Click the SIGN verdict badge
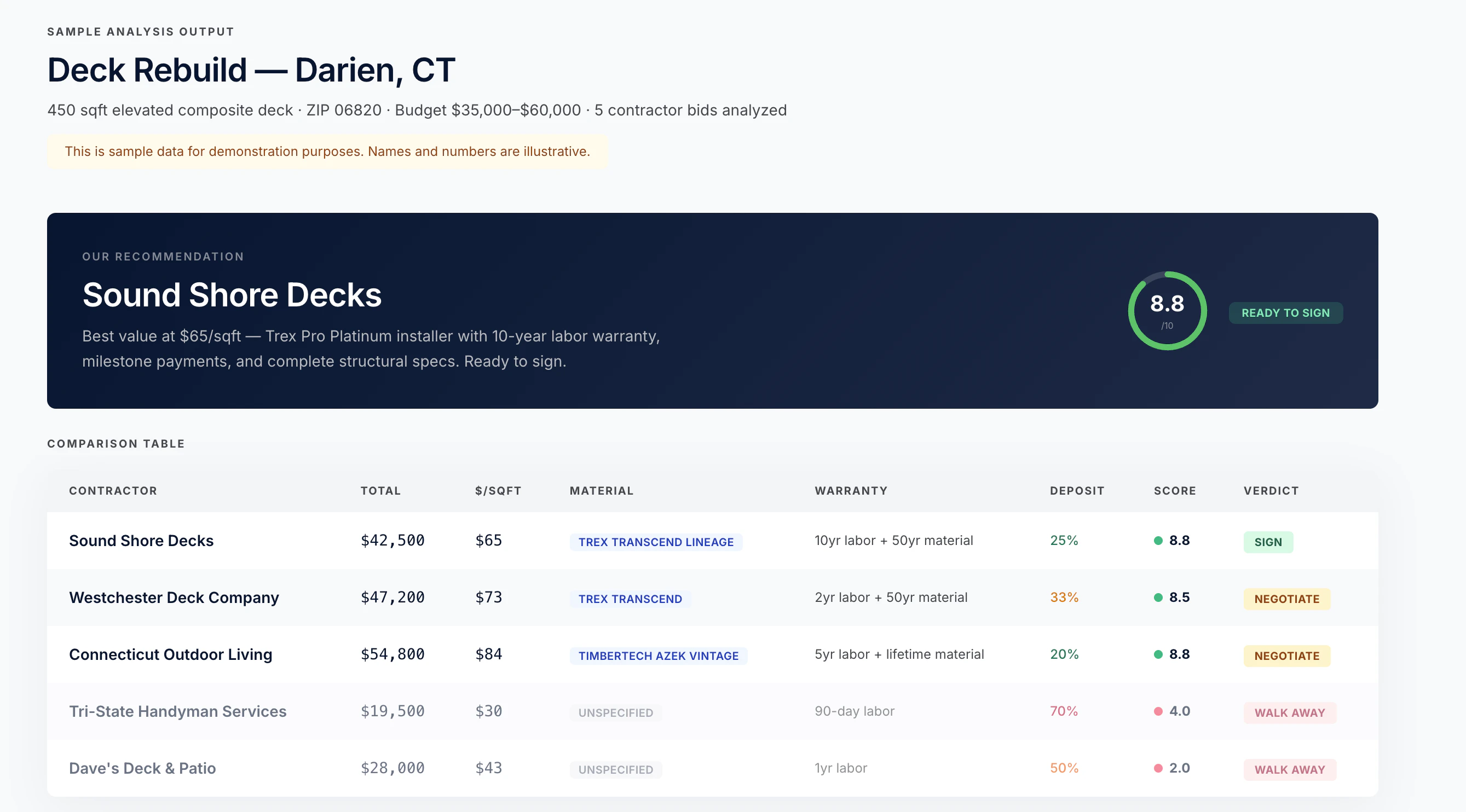 click(x=1267, y=542)
